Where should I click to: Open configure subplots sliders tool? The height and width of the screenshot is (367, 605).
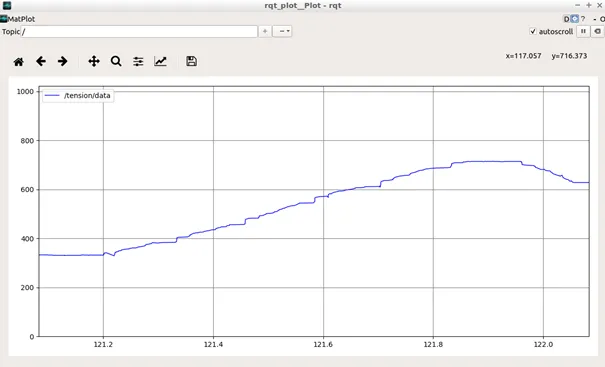(x=138, y=61)
